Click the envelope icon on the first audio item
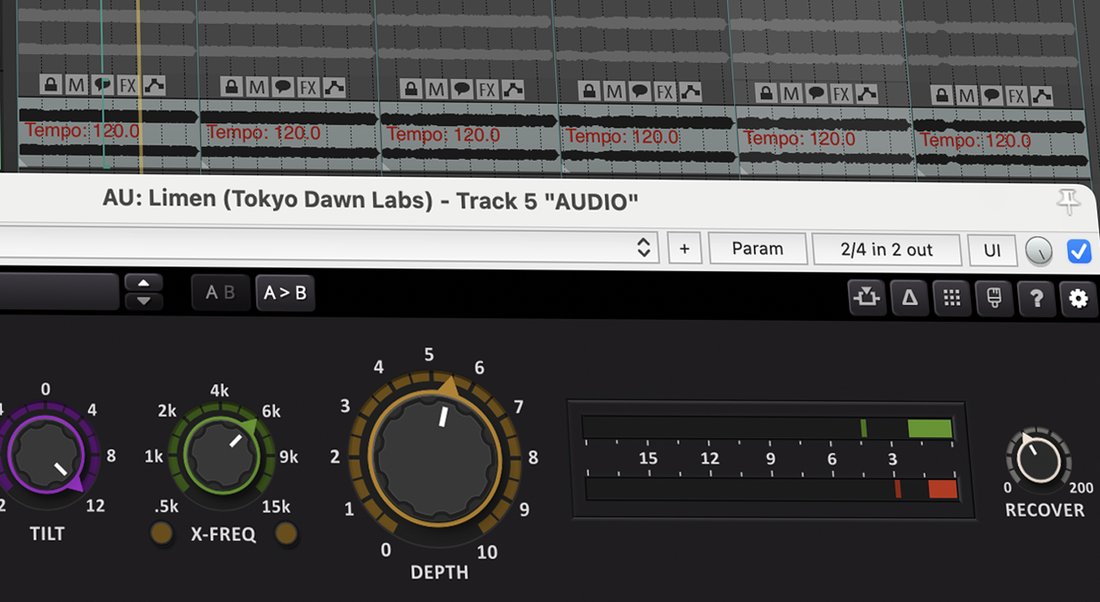 pos(154,86)
